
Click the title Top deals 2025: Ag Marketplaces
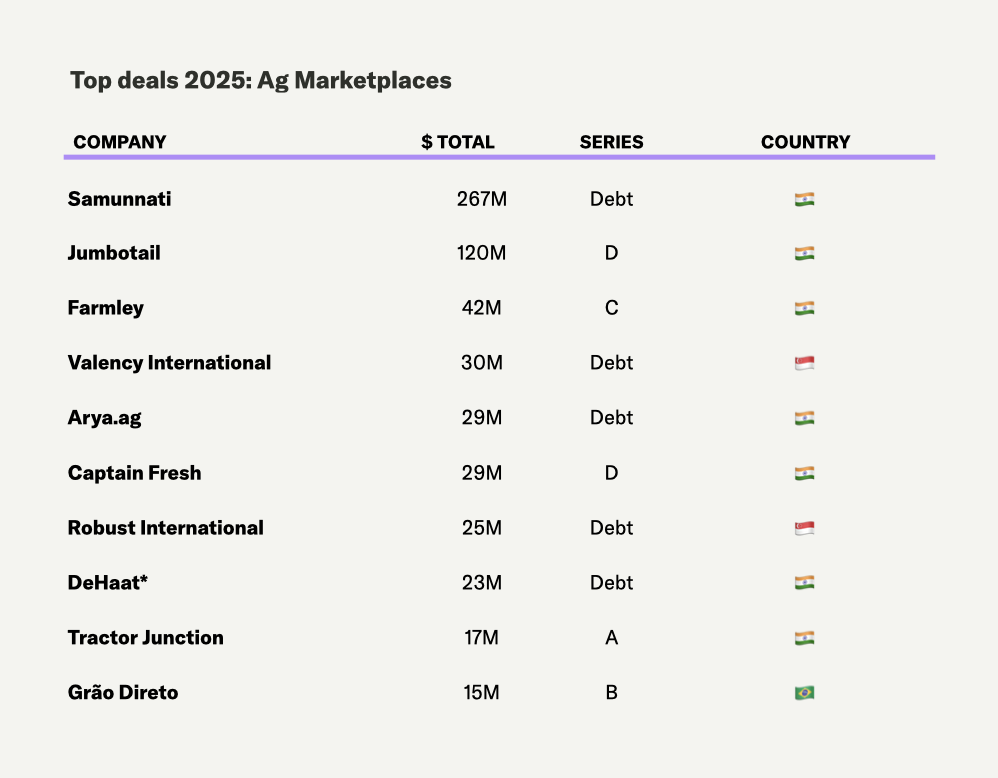click(261, 81)
